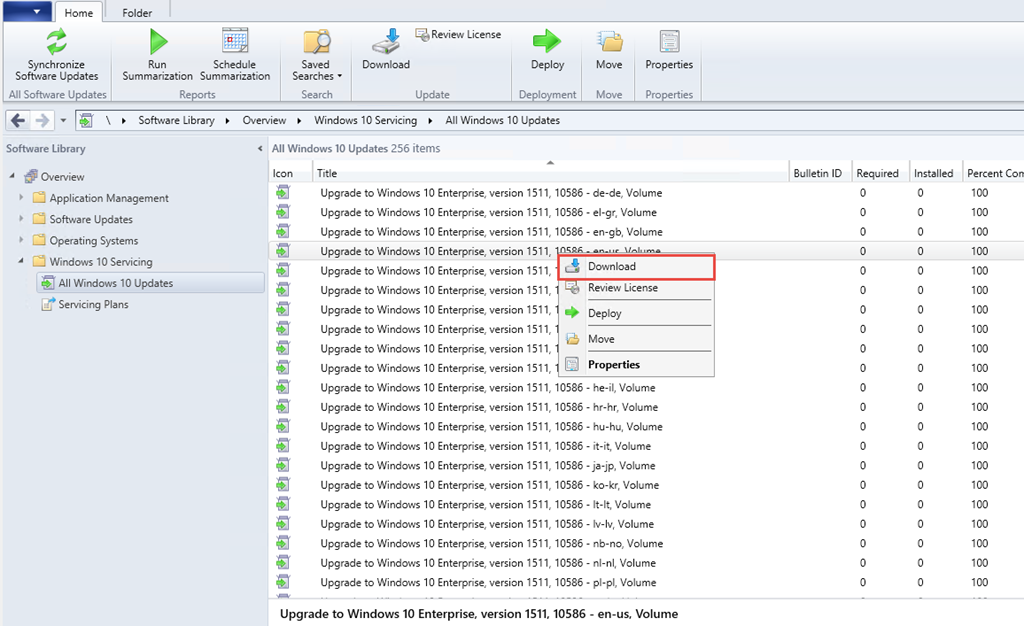Sort by the Bulletin ID column header
Viewport: 1024px width, 626px height.
(x=820, y=173)
